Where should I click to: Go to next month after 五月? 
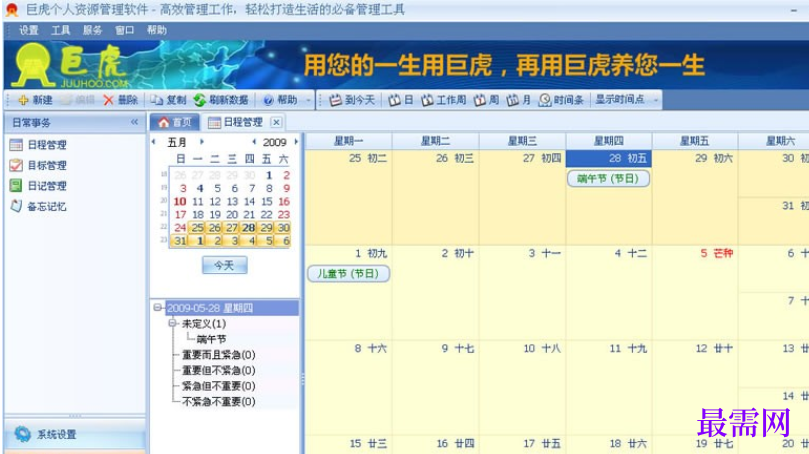pos(202,142)
